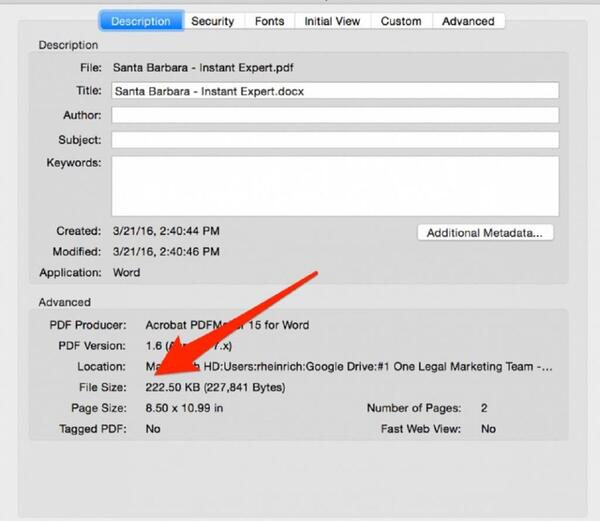Click Created date '3/21/16, 2:40:44 PM'
The width and height of the screenshot is (600, 521).
click(x=166, y=231)
